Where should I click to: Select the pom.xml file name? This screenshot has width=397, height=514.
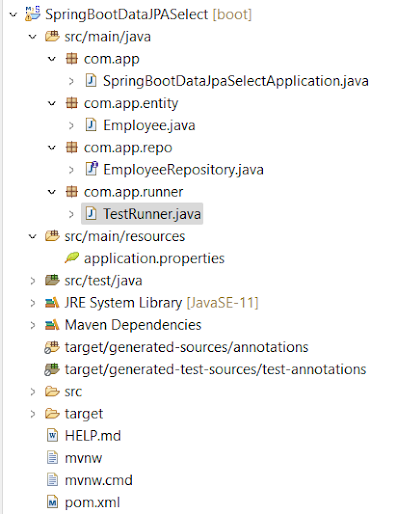pos(92,502)
